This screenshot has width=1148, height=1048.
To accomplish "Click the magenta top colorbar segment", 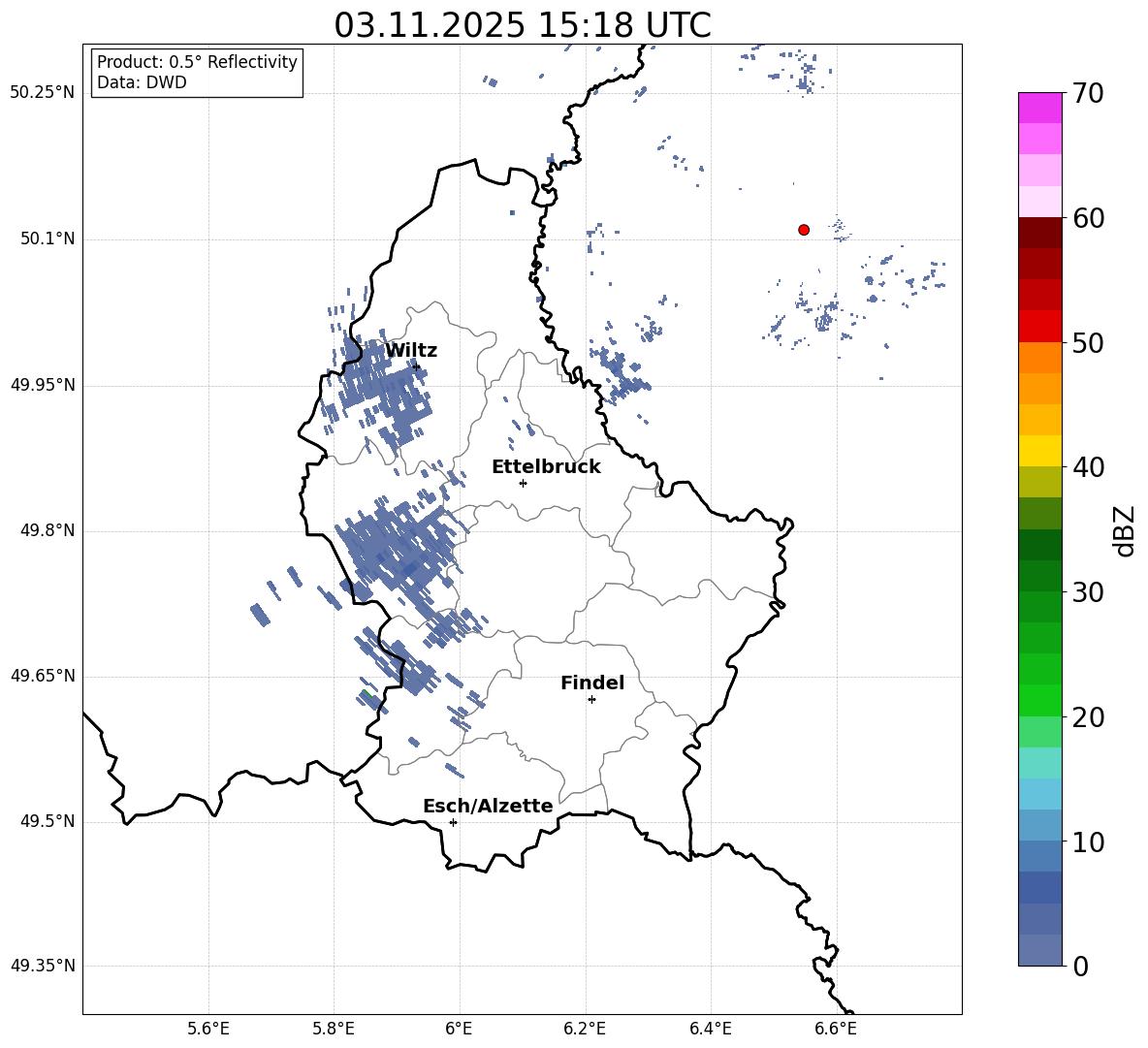I will (x=1040, y=108).
